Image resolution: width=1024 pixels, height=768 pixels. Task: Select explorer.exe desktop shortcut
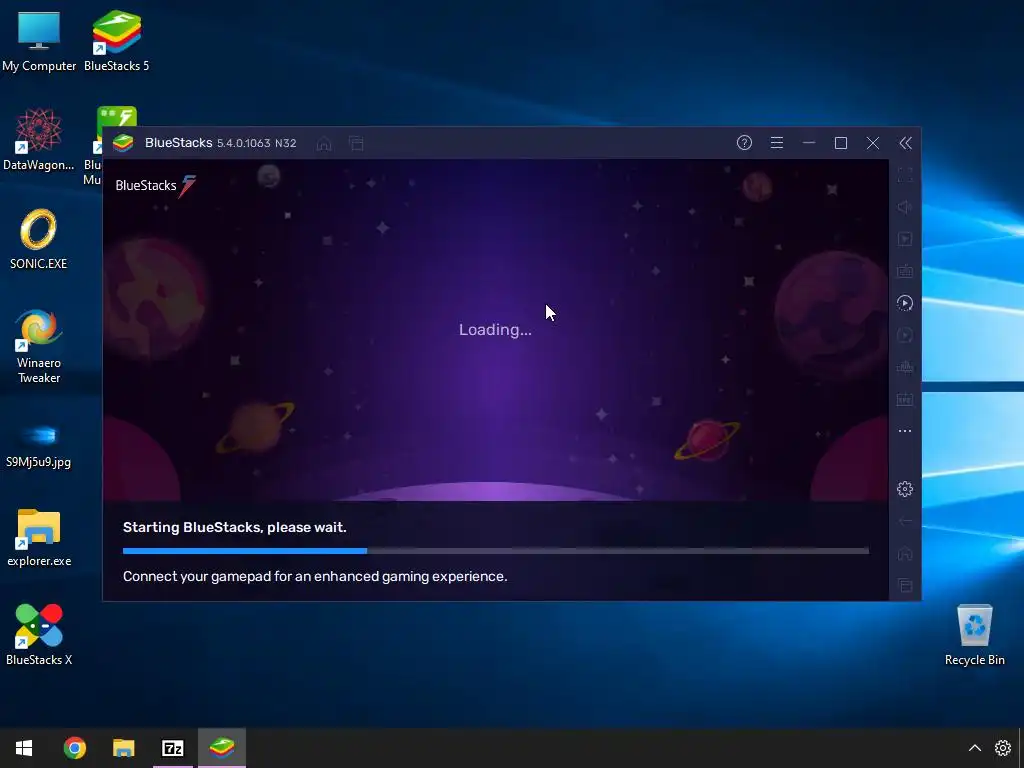point(39,537)
